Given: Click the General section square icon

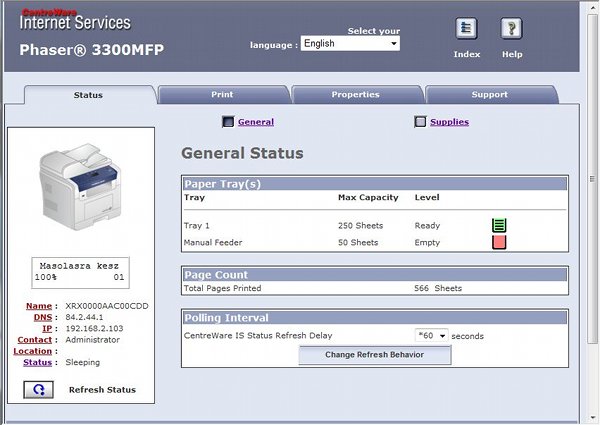Looking at the screenshot, I should (228, 122).
